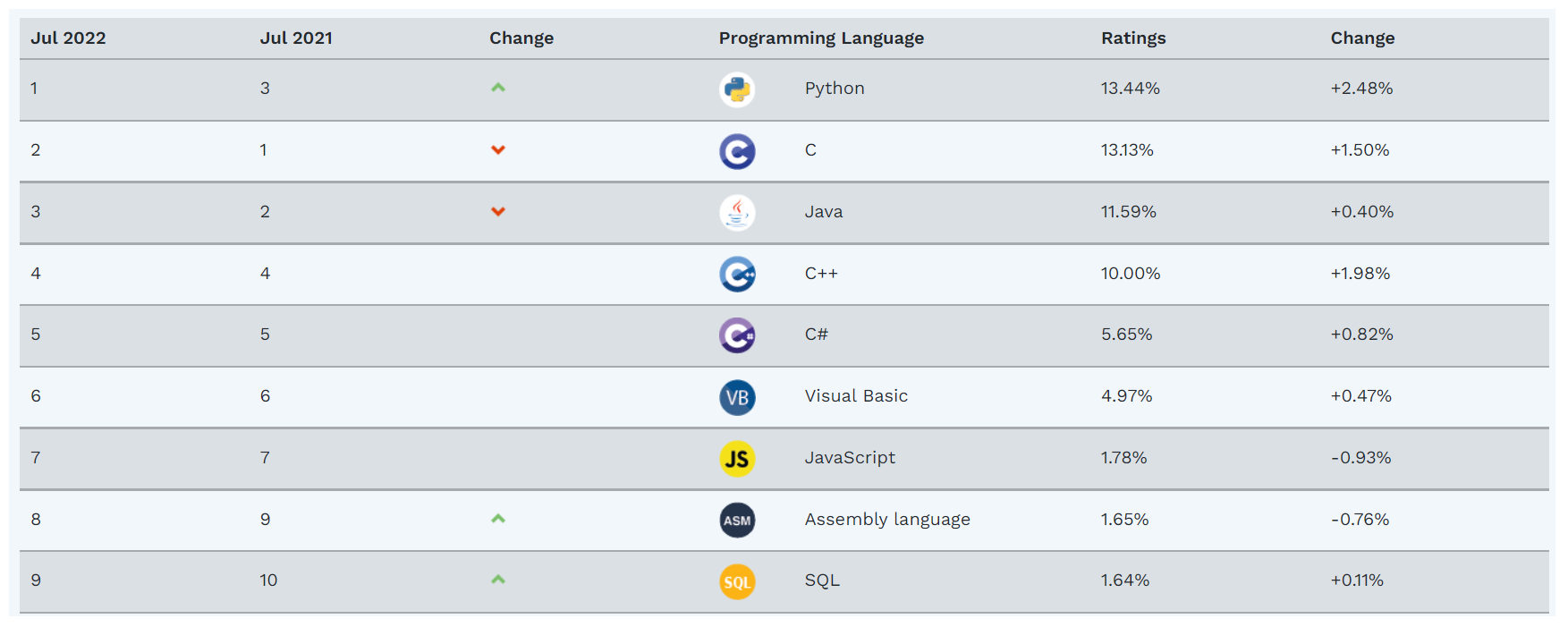The height and width of the screenshot is (627, 1568).
Task: Click the Visual Basic VB icon
Action: click(737, 397)
